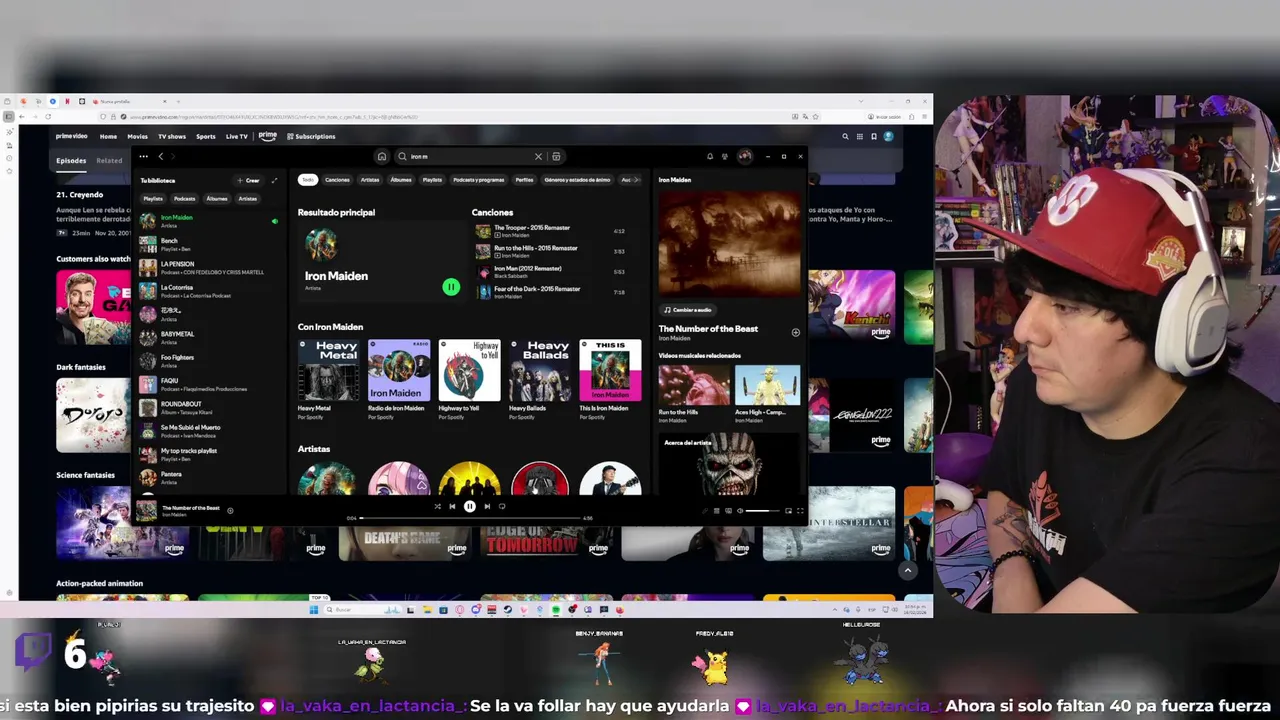Viewport: 1280px width, 720px height.
Task: Adjust the Spotify volume slider
Action: pos(762,511)
